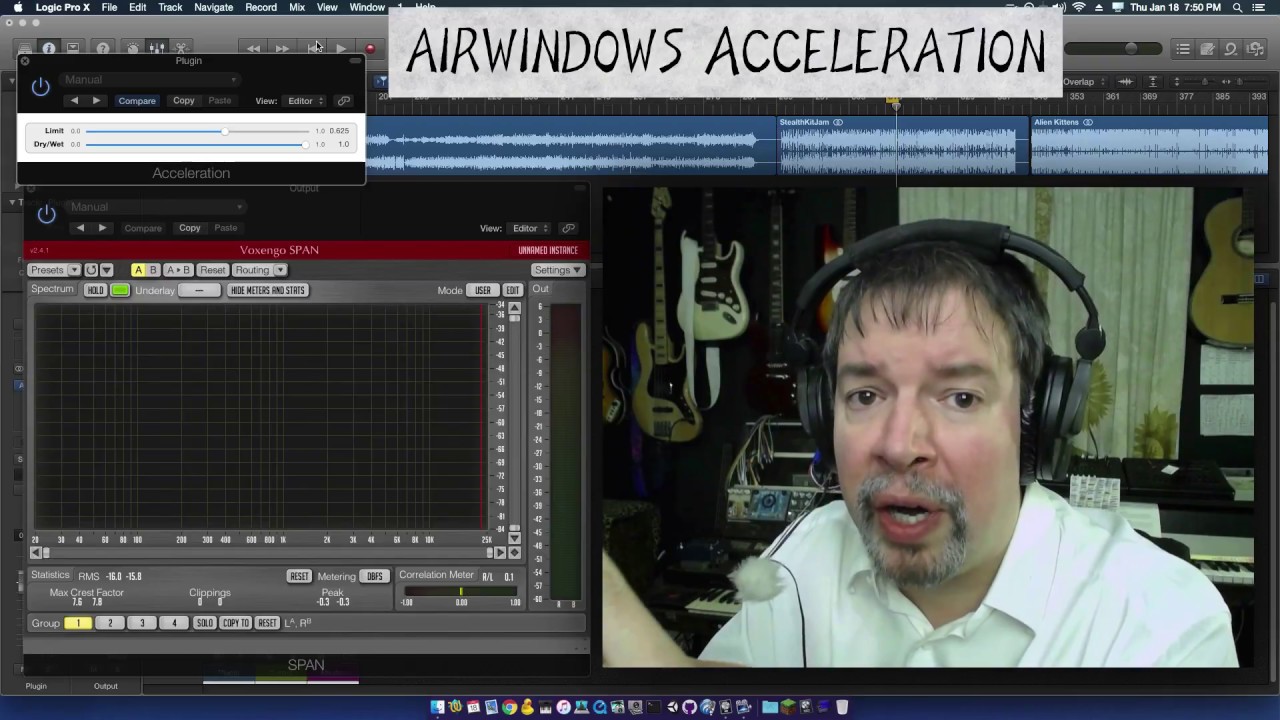The width and height of the screenshot is (1280, 720).
Task: Open Quick Help question mark button
Action: (102, 48)
